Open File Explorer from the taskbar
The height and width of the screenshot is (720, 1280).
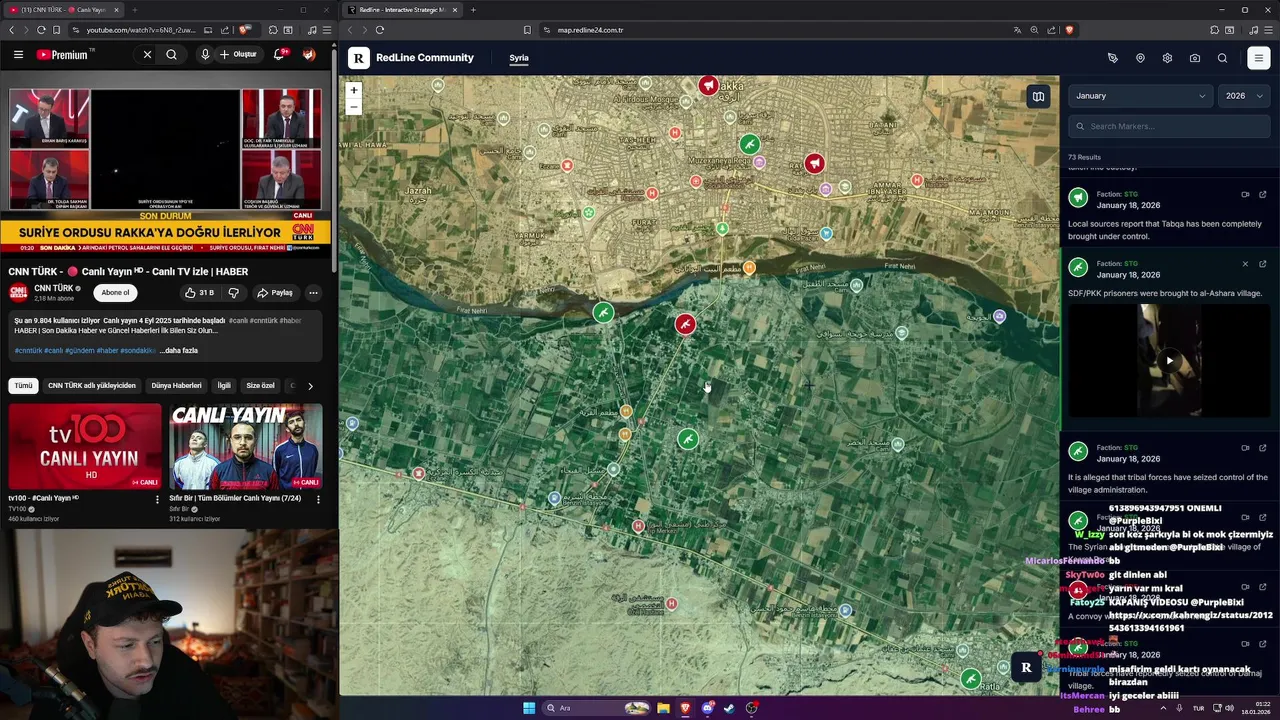click(x=663, y=708)
